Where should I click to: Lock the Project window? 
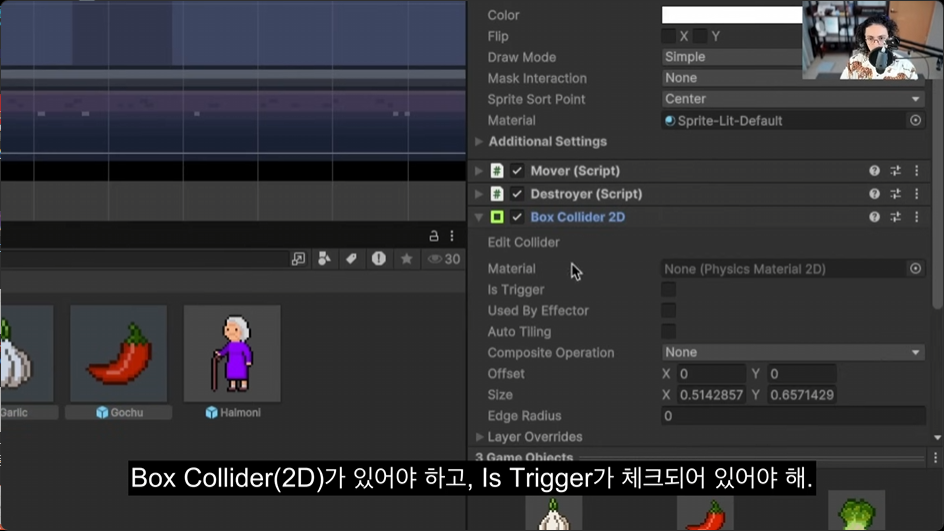click(433, 236)
